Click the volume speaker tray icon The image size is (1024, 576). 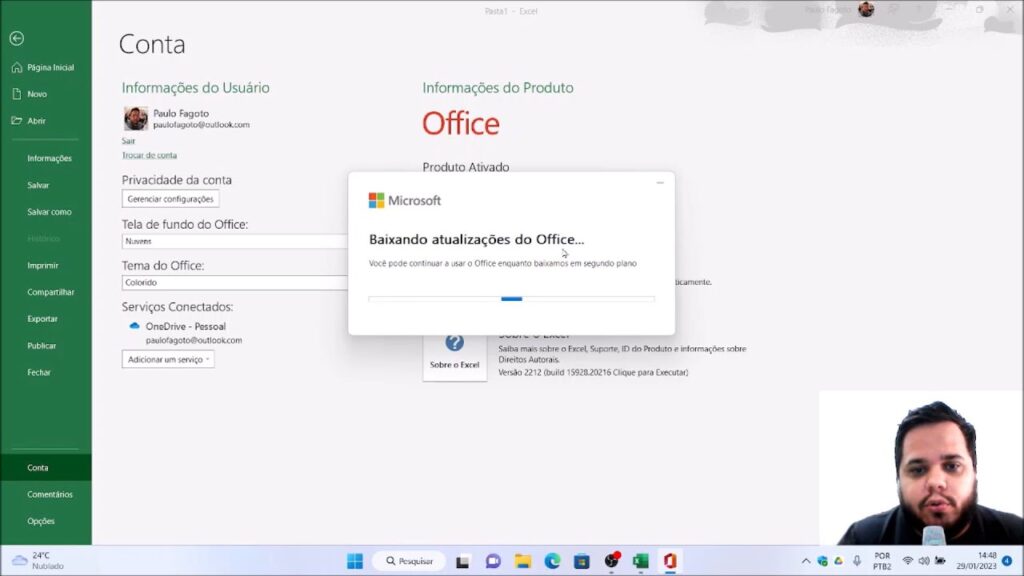pos(923,561)
